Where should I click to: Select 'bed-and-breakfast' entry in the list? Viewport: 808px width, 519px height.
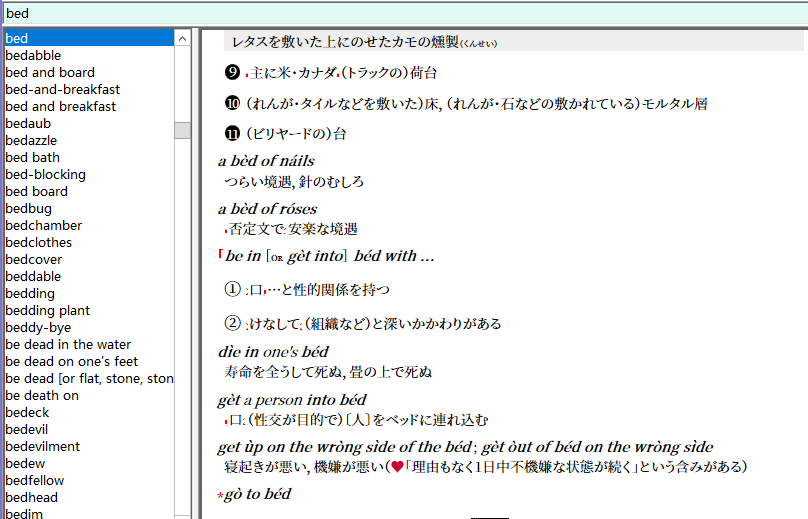coord(62,90)
